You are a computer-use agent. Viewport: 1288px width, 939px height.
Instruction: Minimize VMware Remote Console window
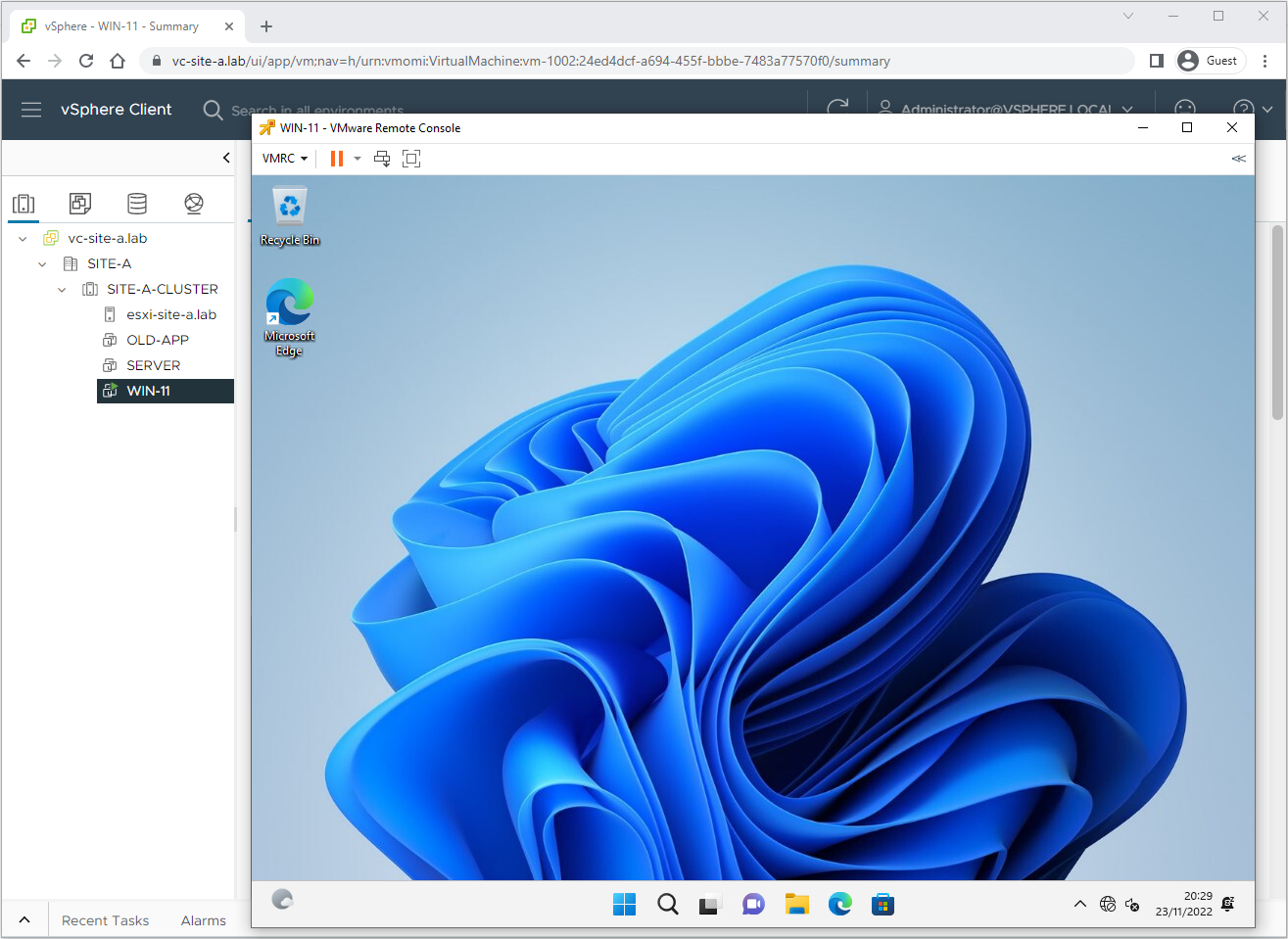[x=1142, y=127]
